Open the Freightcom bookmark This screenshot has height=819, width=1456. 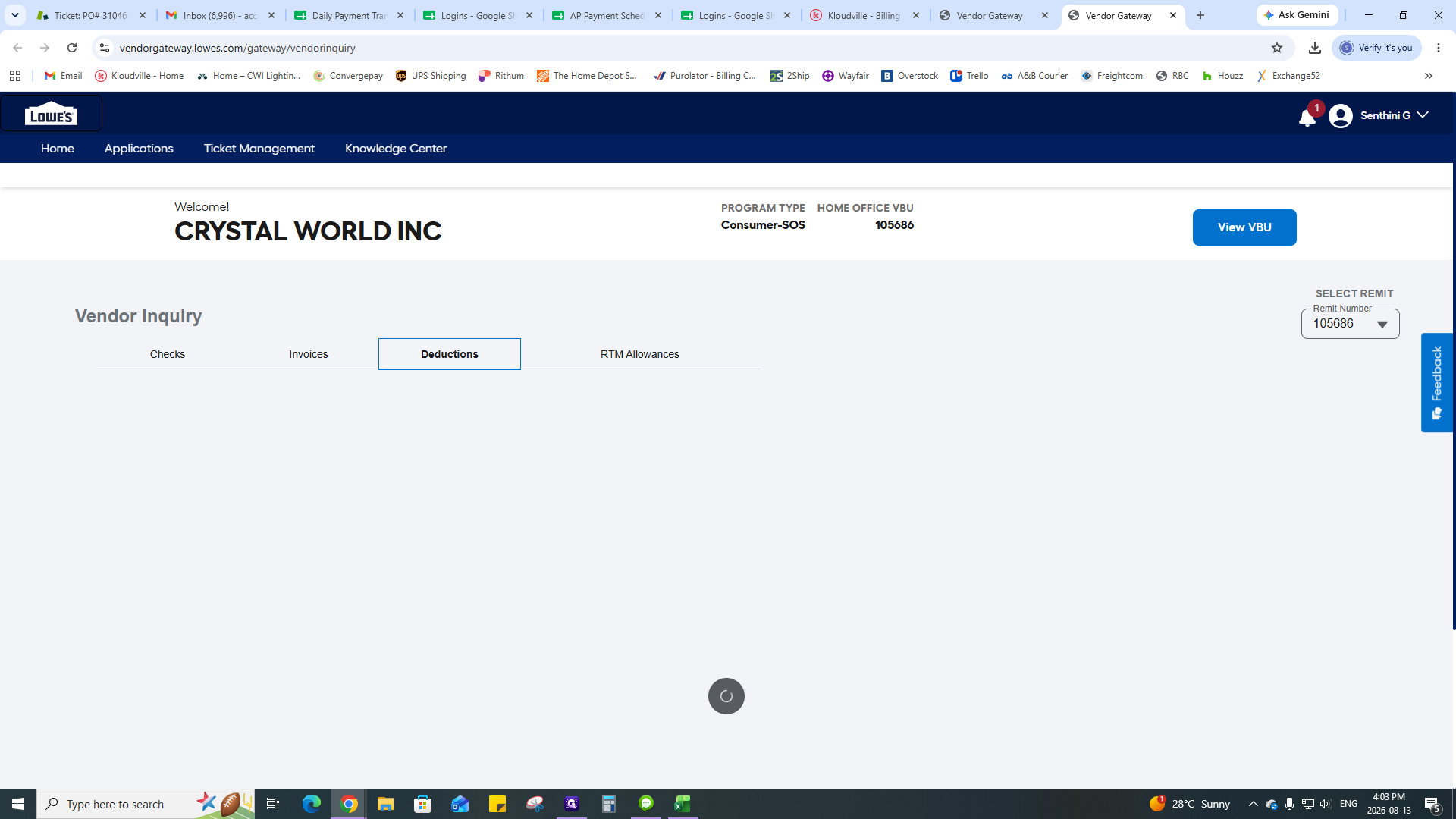(1112, 76)
